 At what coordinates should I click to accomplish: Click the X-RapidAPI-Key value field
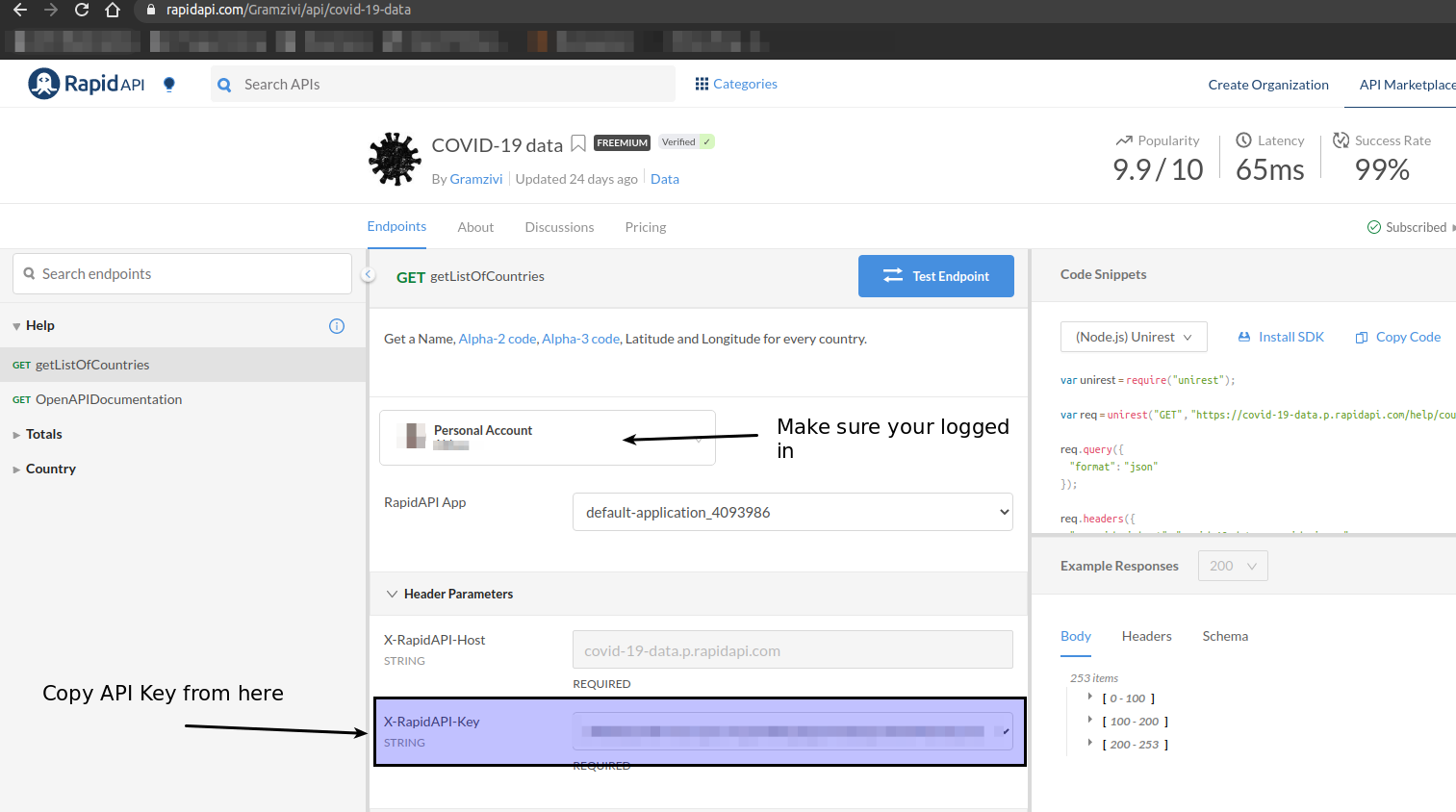793,731
